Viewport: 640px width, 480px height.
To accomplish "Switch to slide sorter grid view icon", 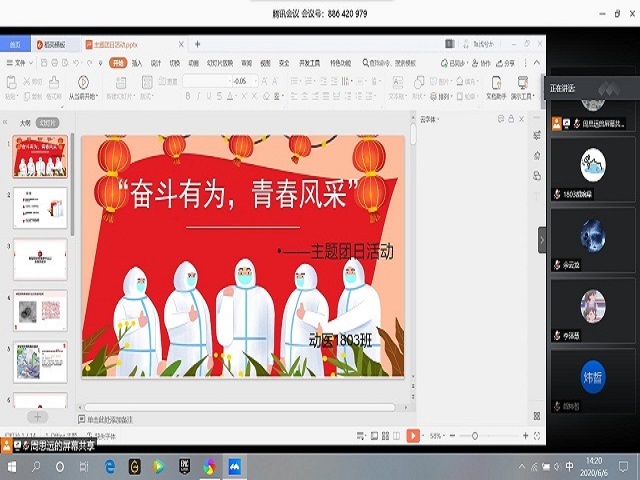I will [385, 436].
